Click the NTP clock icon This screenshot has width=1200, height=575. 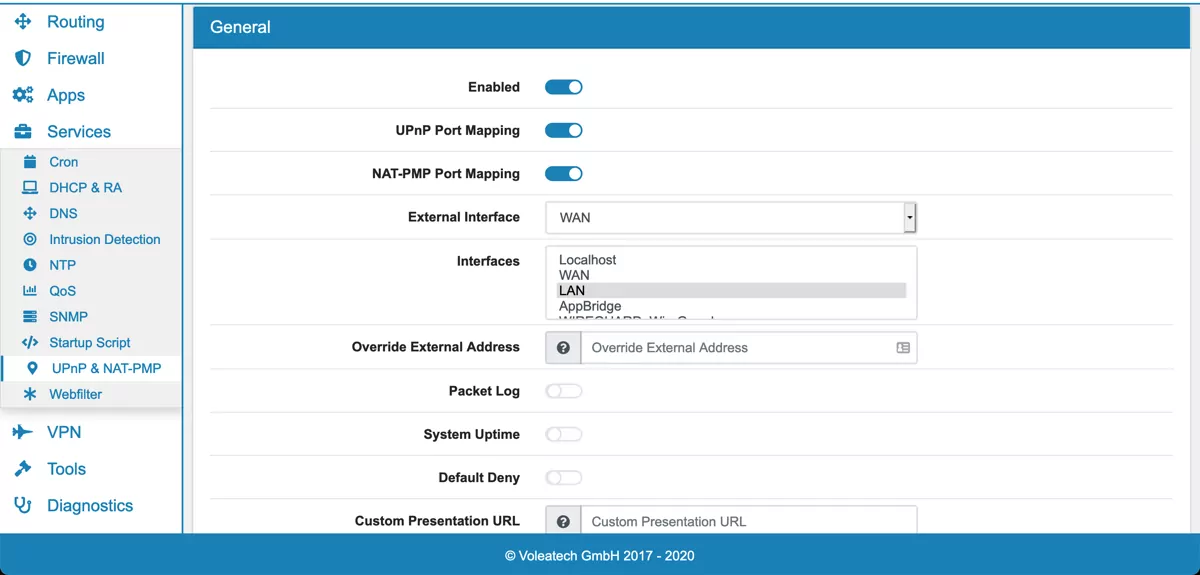coord(30,266)
